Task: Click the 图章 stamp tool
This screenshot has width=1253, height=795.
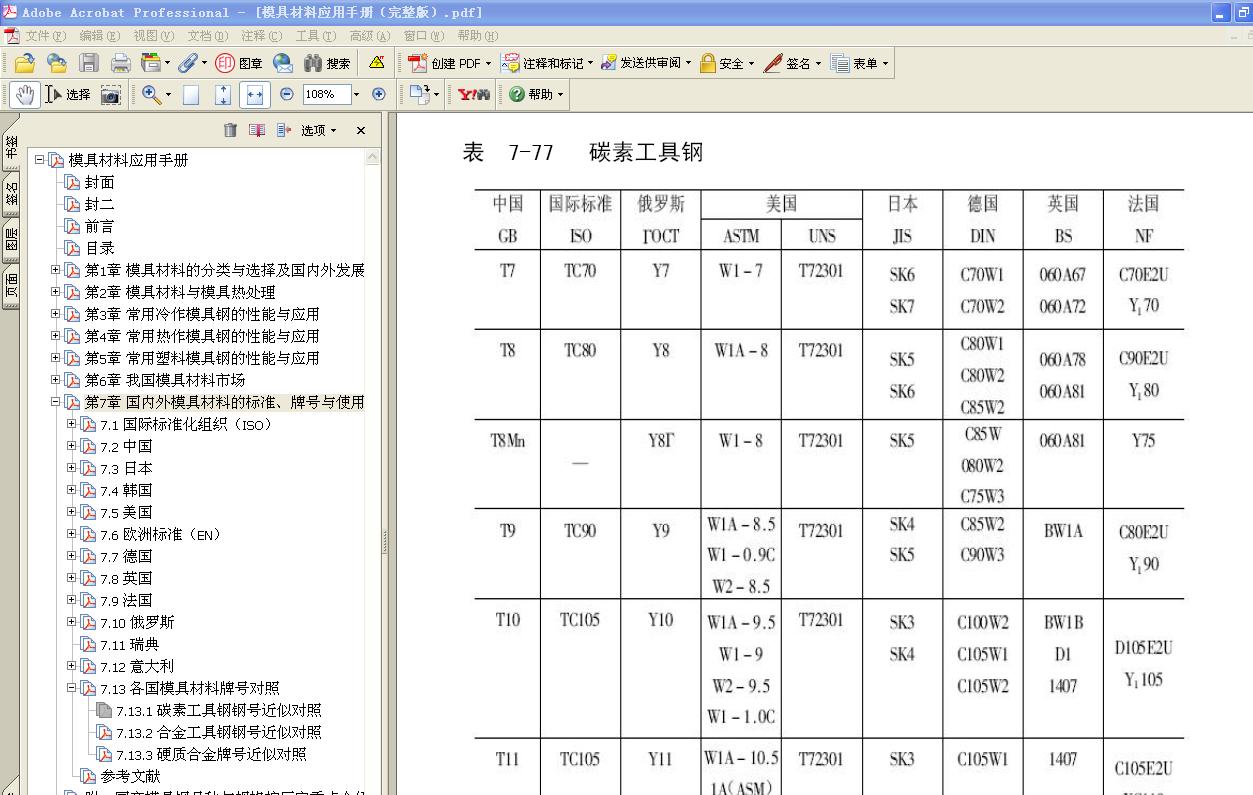Action: [239, 63]
